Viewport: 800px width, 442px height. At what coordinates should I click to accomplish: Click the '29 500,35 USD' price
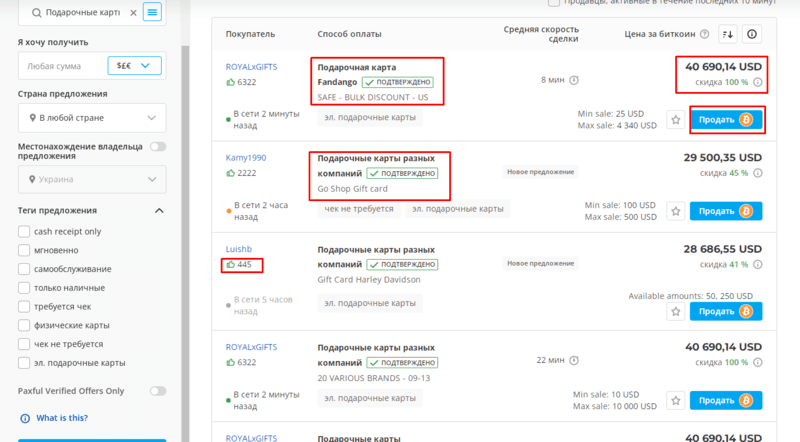pyautogui.click(x=722, y=158)
